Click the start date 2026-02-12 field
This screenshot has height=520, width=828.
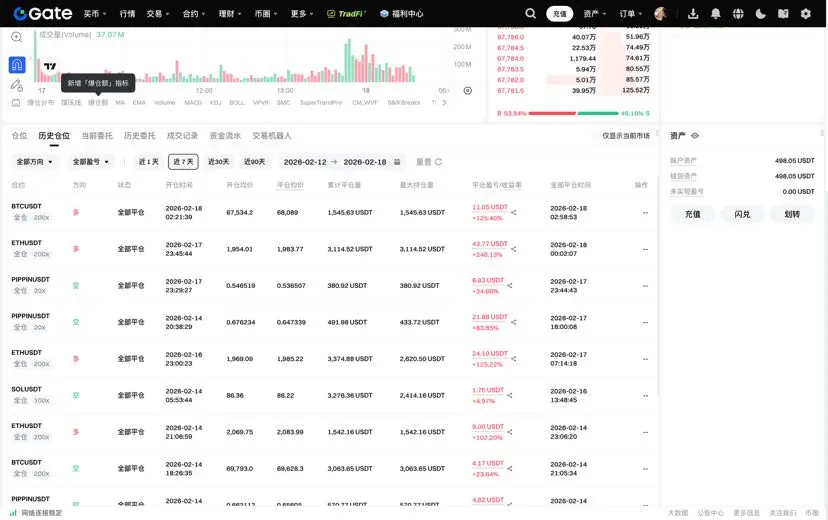305,162
